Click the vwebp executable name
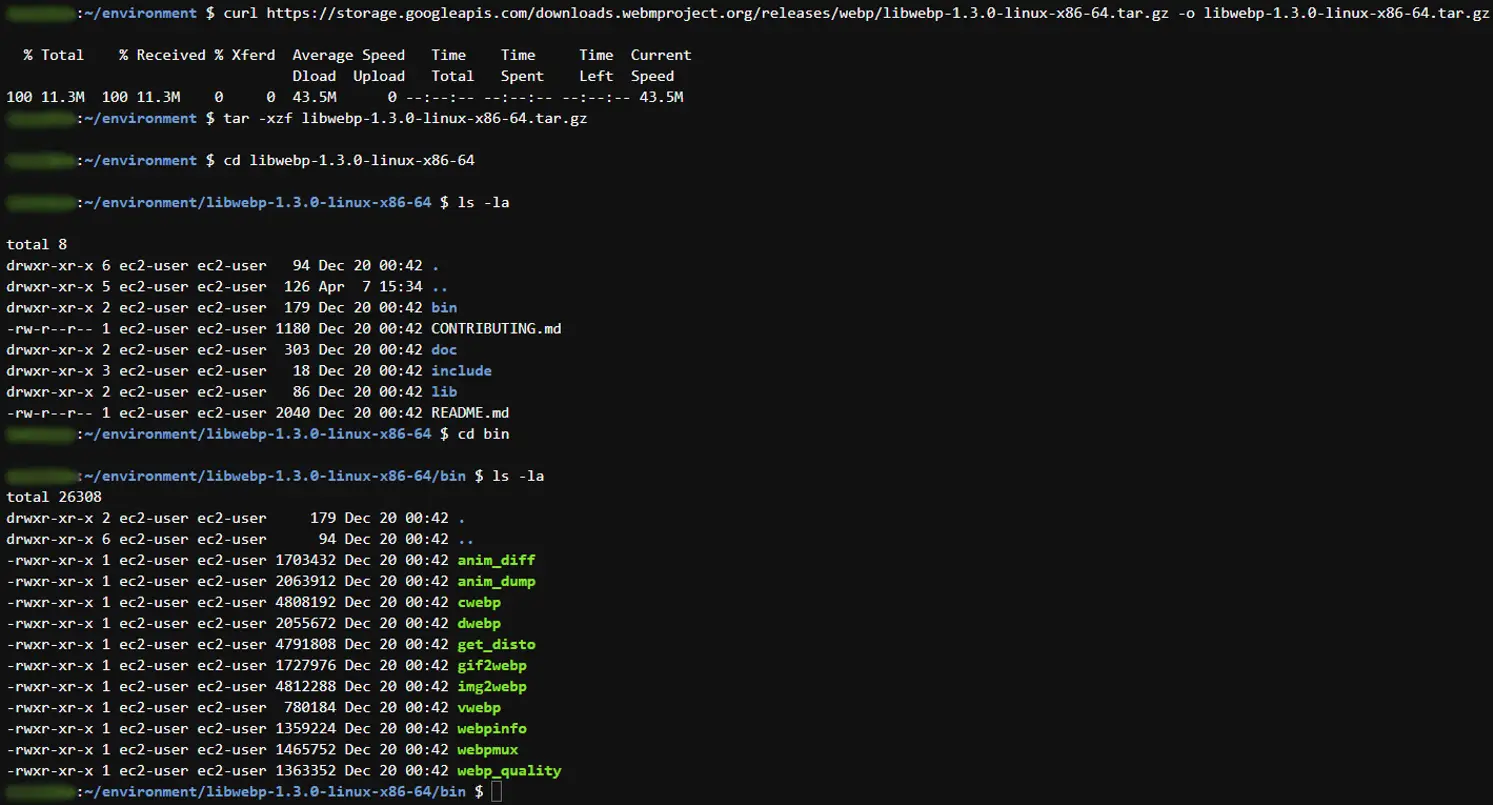 (x=479, y=708)
